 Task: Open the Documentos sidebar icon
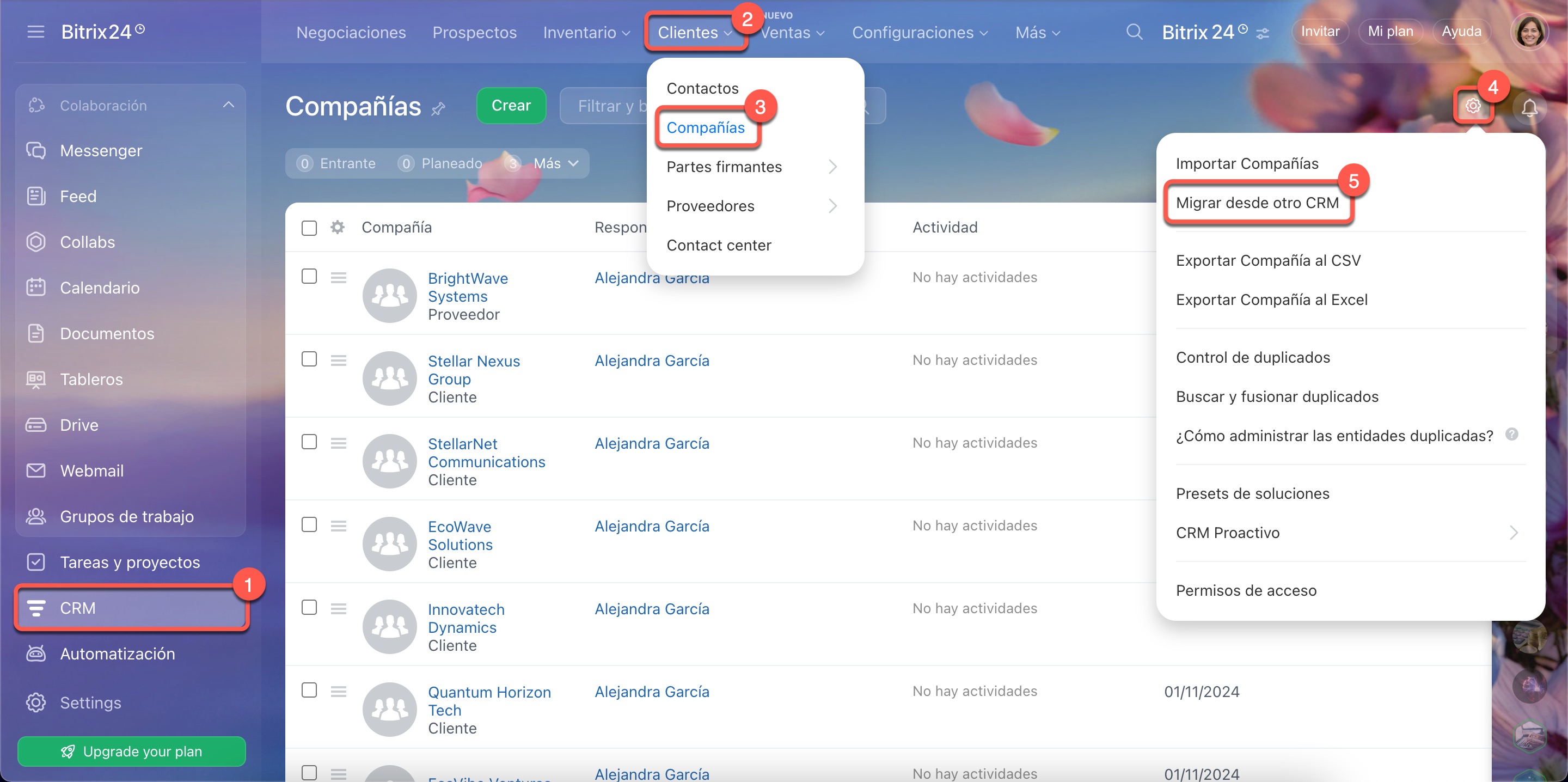[36, 333]
